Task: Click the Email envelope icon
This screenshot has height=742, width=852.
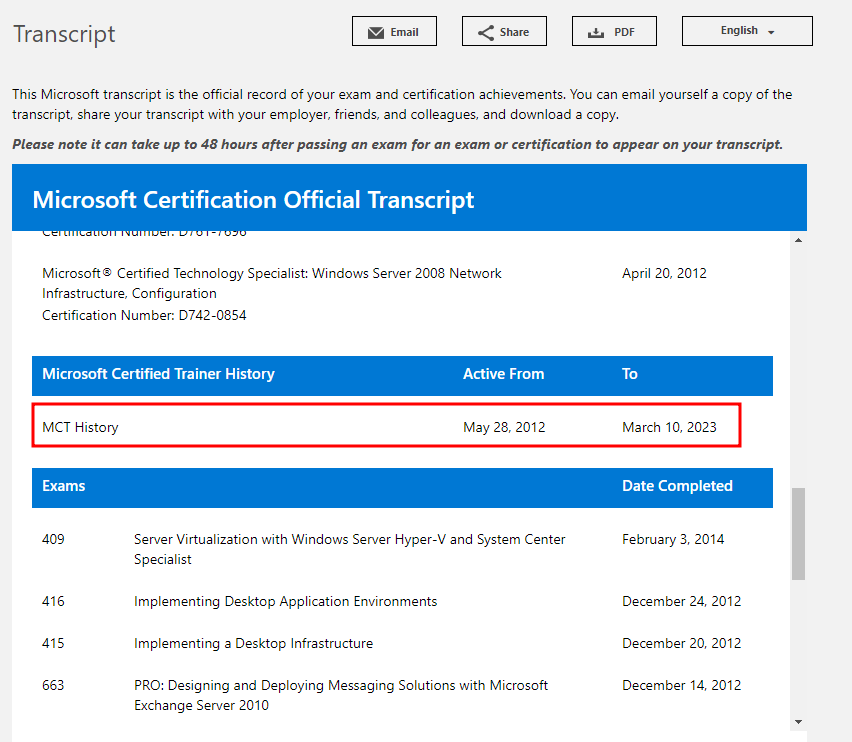Action: [375, 33]
